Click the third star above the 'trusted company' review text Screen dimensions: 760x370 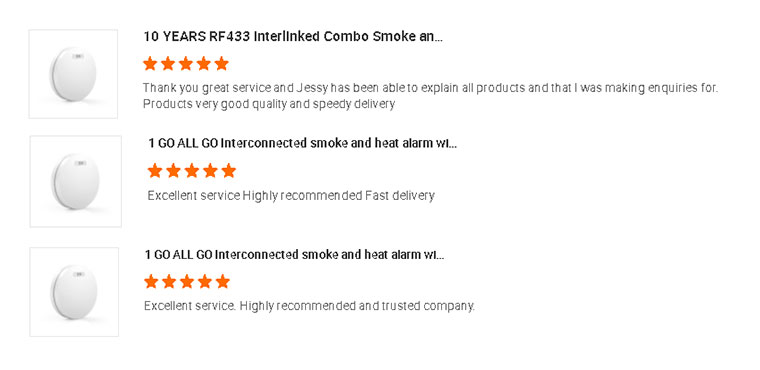pyautogui.click(x=187, y=281)
